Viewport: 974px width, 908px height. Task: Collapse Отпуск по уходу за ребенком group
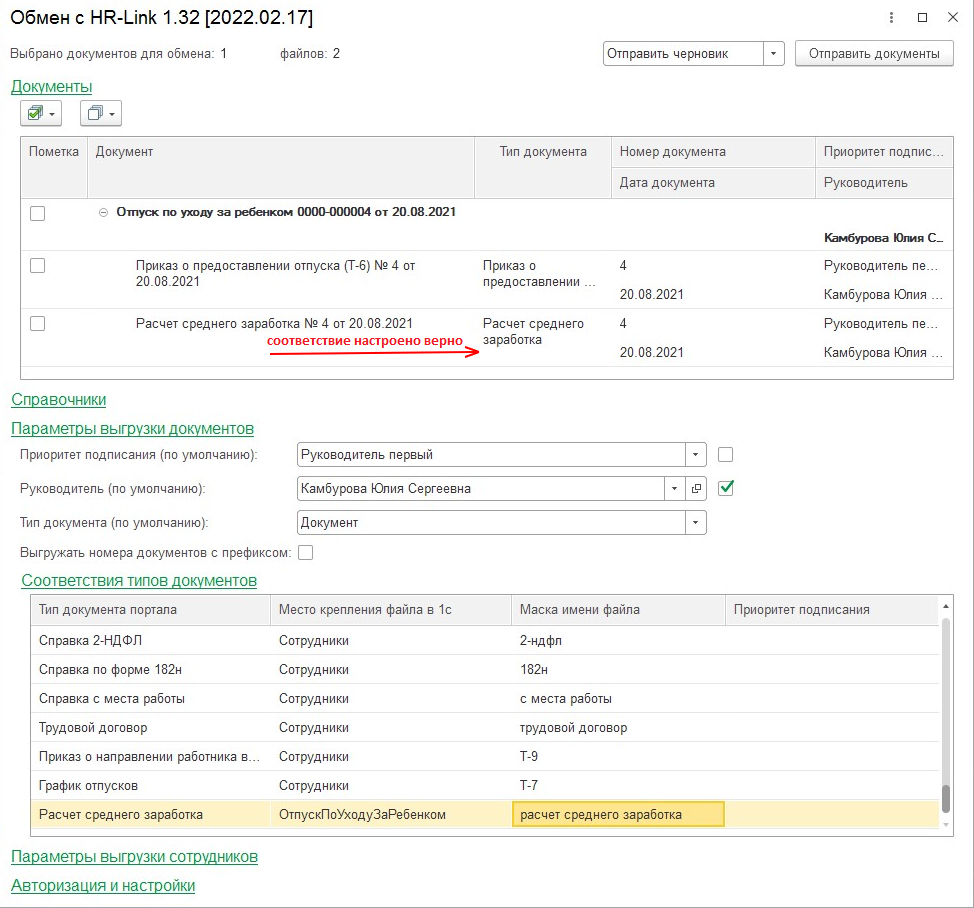[x=104, y=212]
